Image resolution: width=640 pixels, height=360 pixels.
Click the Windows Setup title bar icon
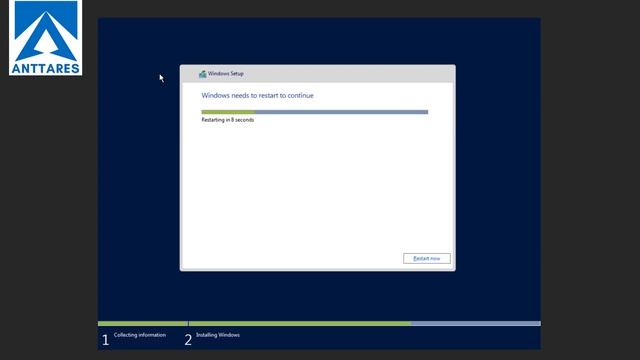click(202, 74)
